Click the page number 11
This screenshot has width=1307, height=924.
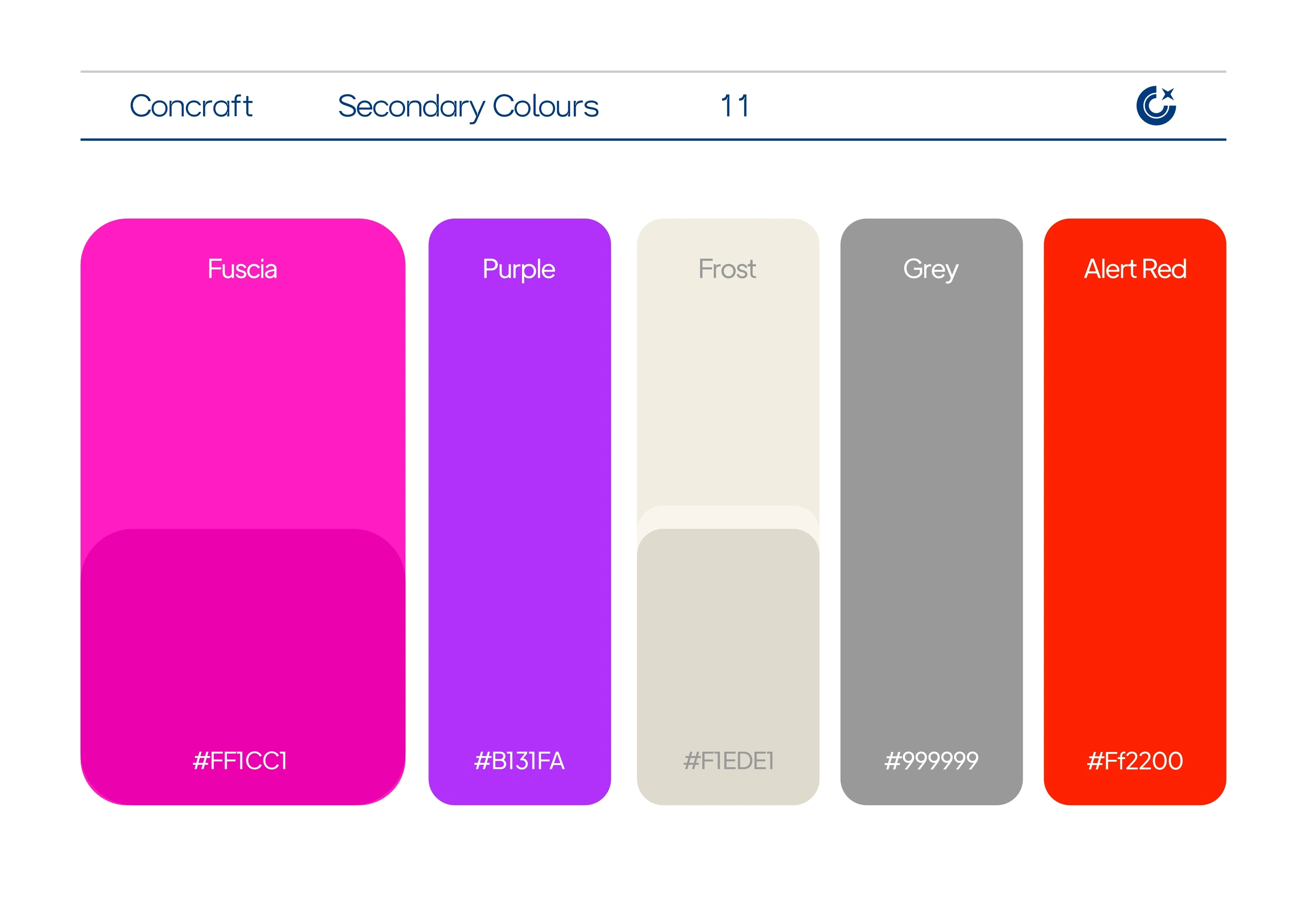point(735,107)
